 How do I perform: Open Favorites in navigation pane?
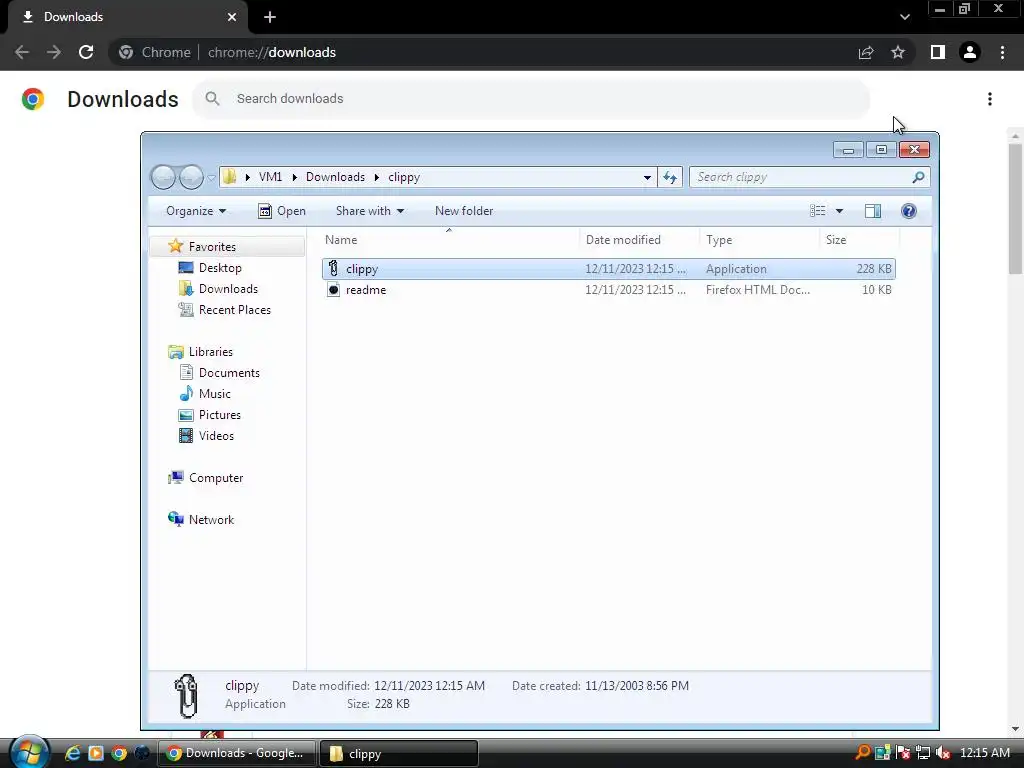(x=212, y=246)
